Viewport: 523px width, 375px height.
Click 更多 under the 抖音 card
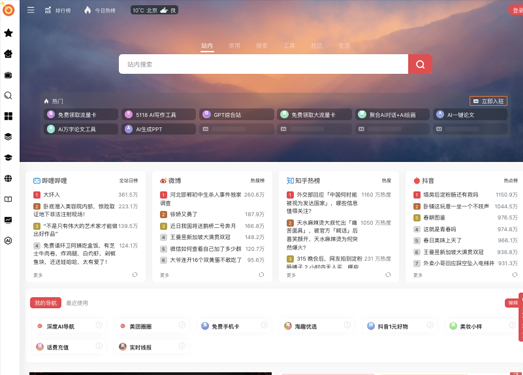418,275
